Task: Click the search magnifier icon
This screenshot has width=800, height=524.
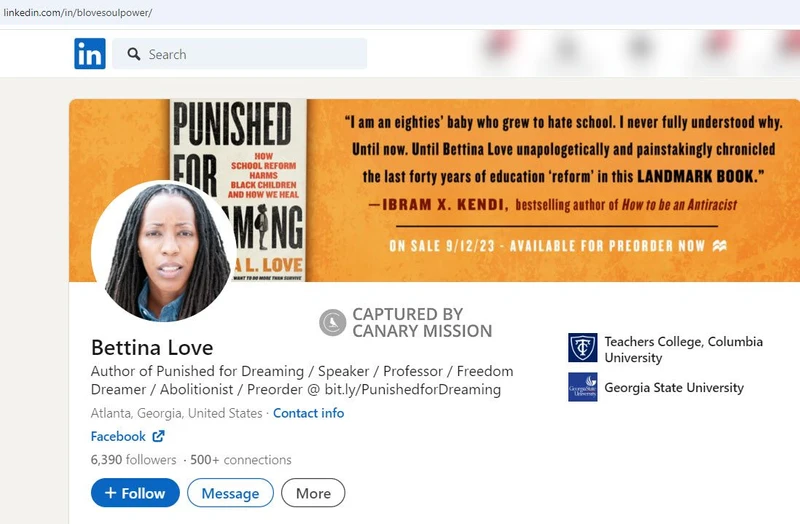Action: 134,54
